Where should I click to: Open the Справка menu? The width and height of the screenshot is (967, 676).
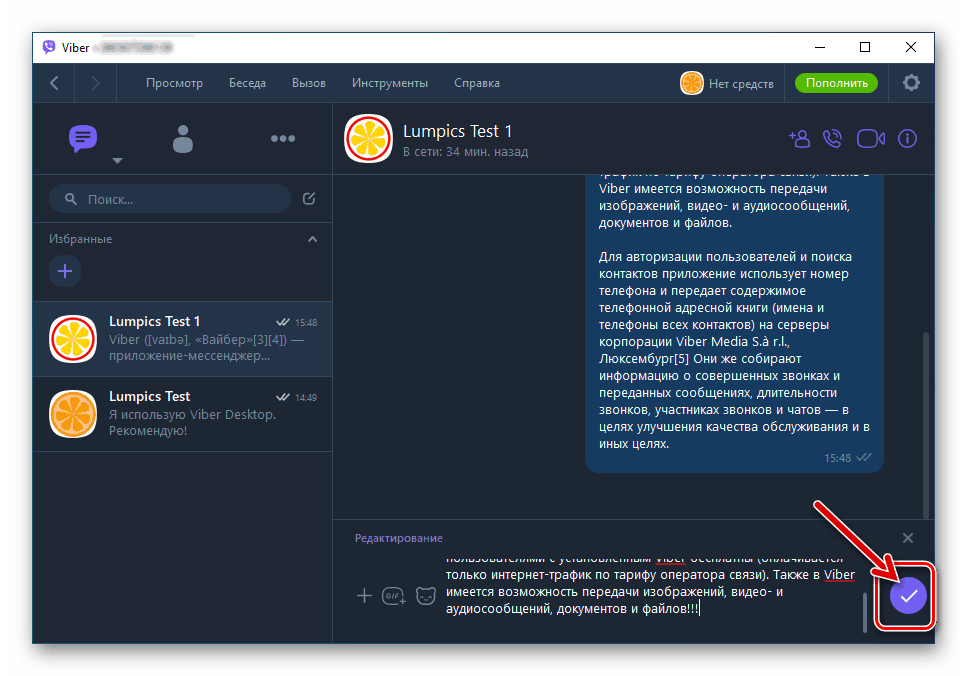pyautogui.click(x=477, y=83)
